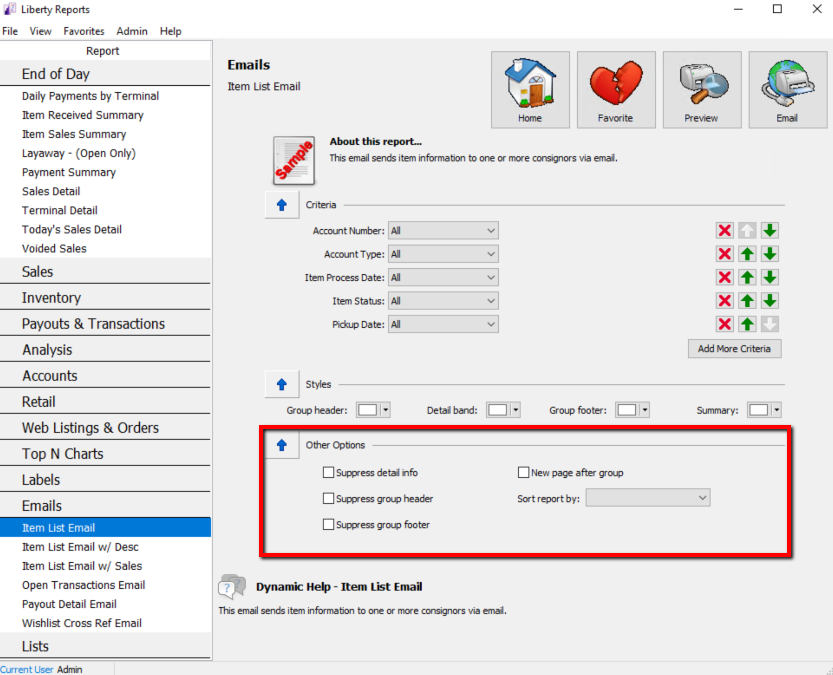Click the Current User link
The height and width of the screenshot is (675, 833).
pos(27,669)
